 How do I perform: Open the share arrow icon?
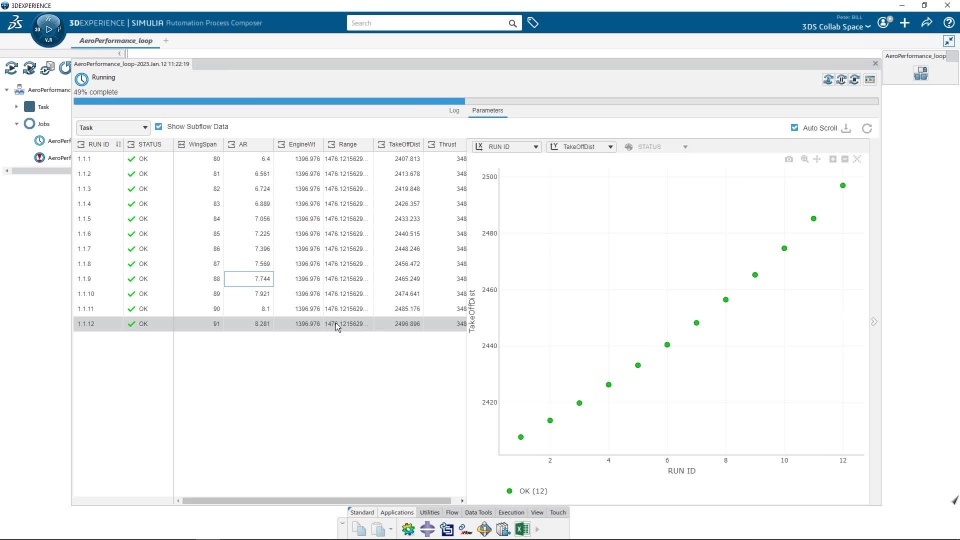926,23
